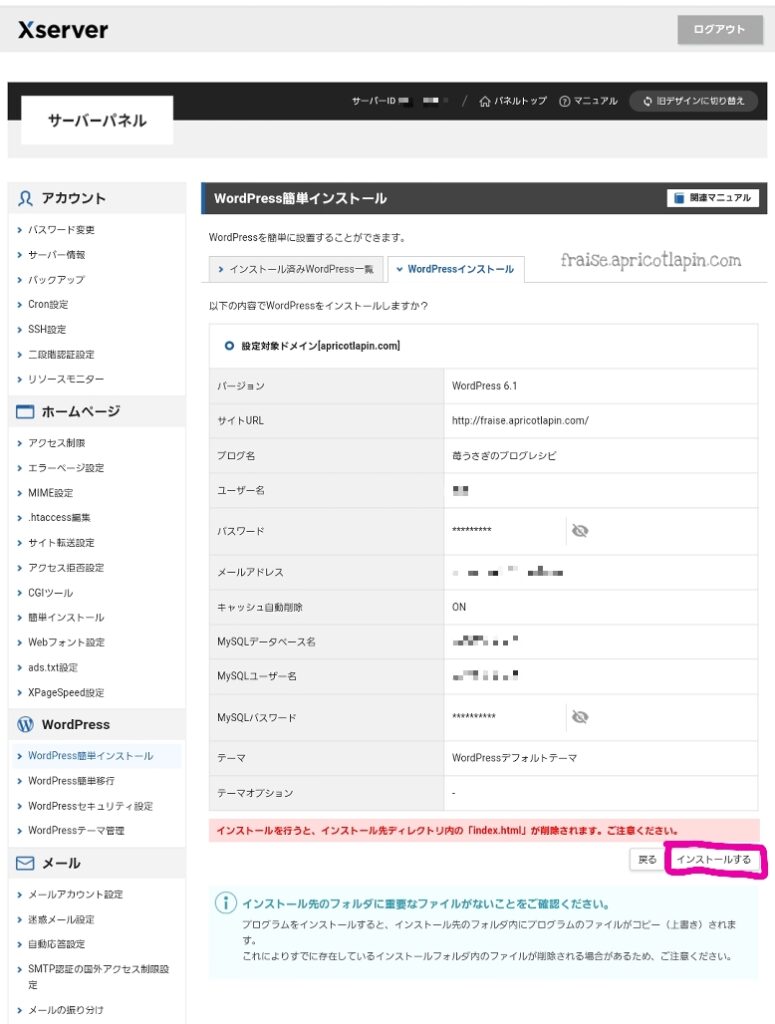Click the blog name 苺うさぎのブログレシピ
Viewport: 775px width, 1024px height.
click(x=503, y=455)
